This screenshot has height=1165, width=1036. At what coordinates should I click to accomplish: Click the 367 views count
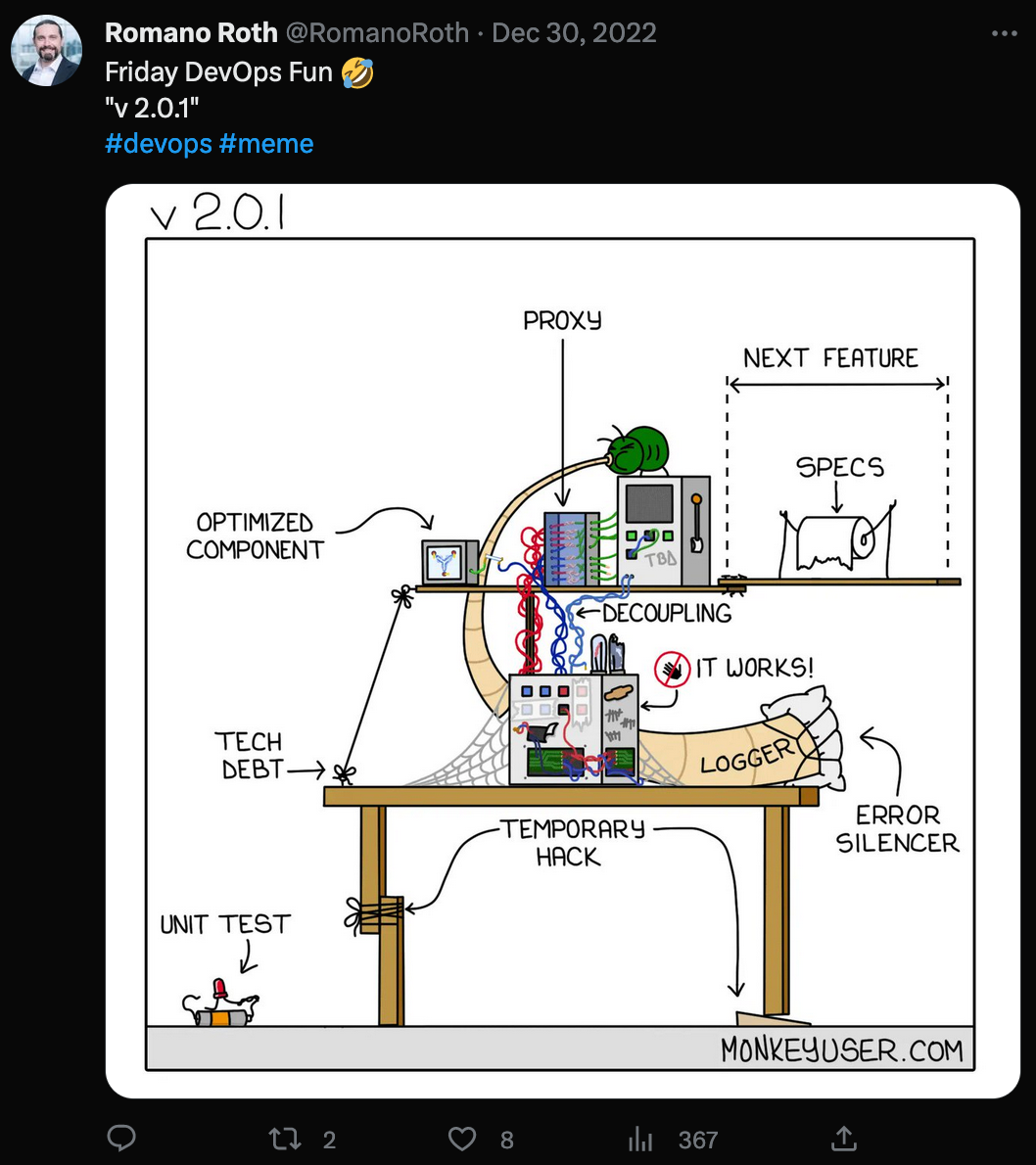[698, 1140]
